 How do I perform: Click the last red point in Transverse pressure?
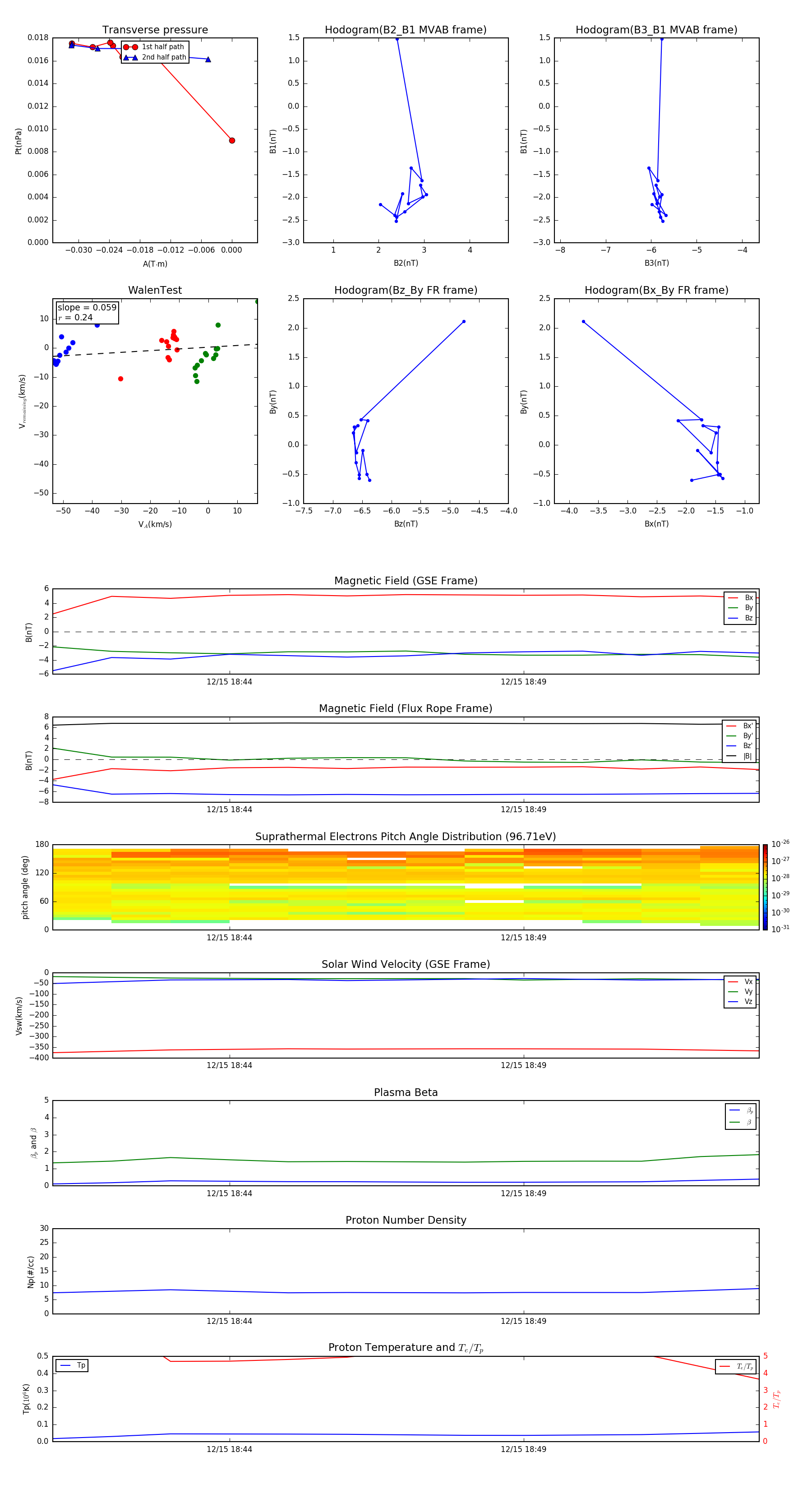232,140
